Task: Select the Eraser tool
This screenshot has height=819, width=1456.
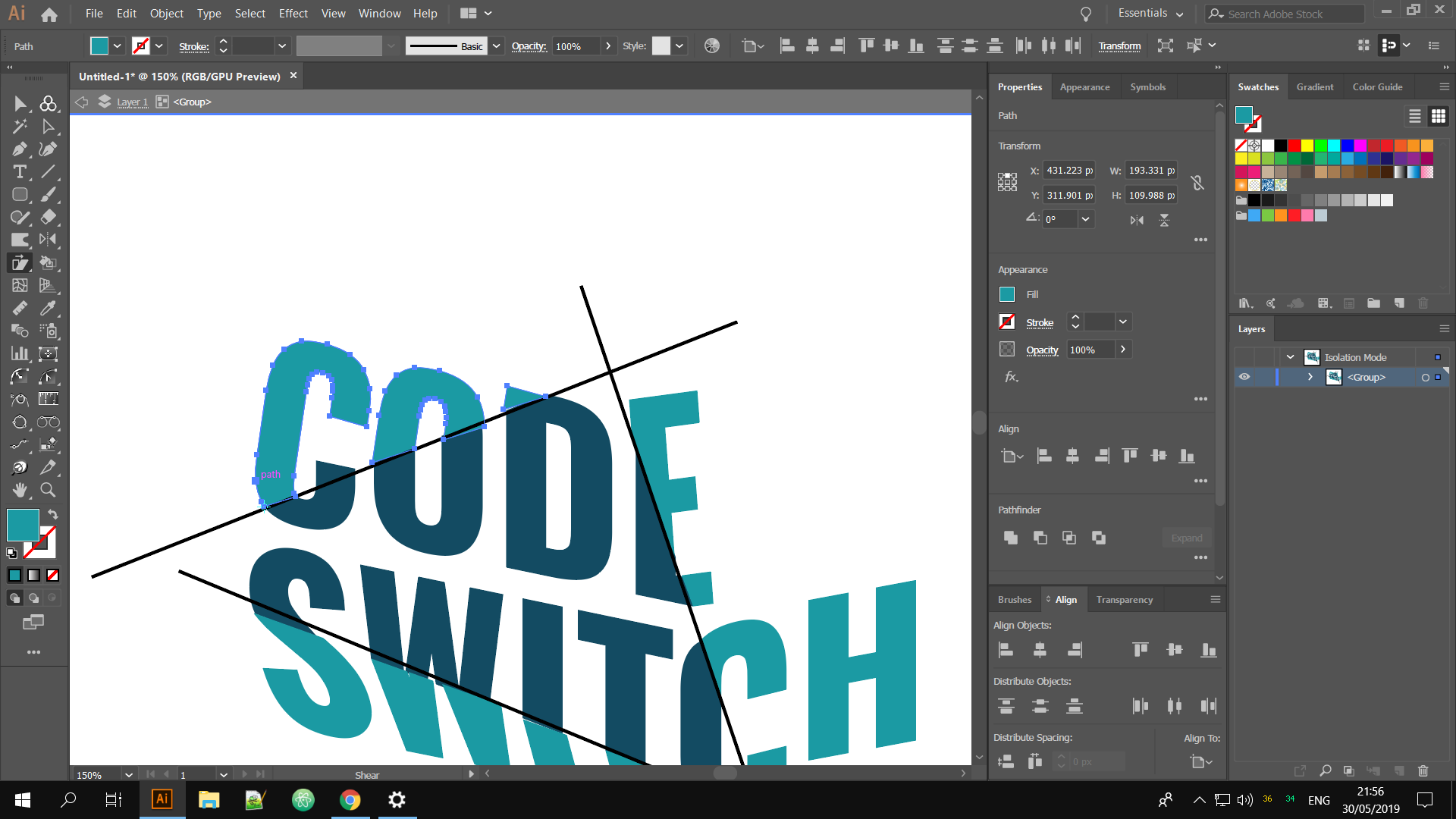Action: [48, 218]
